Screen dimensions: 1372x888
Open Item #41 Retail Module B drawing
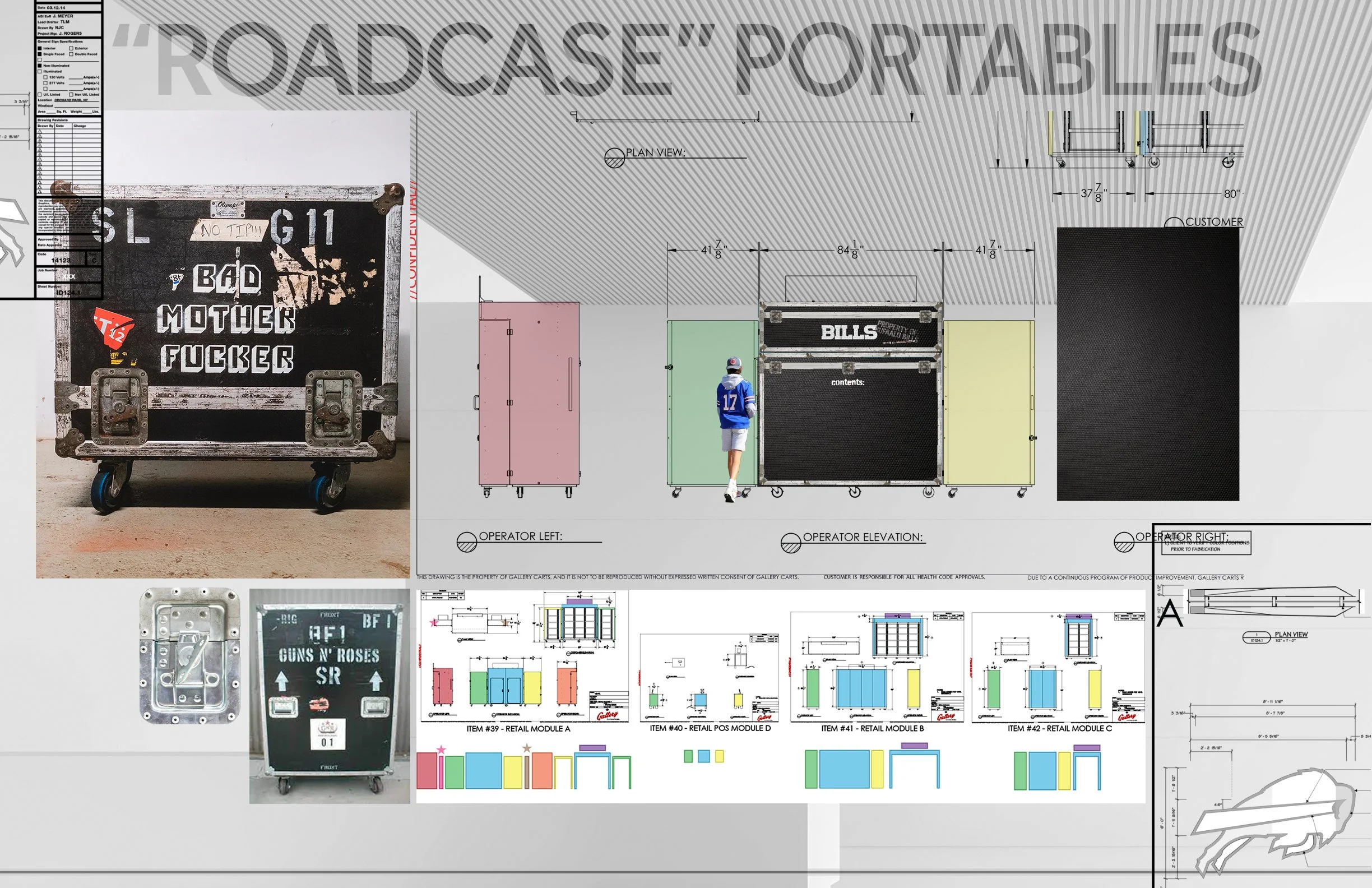(876, 666)
